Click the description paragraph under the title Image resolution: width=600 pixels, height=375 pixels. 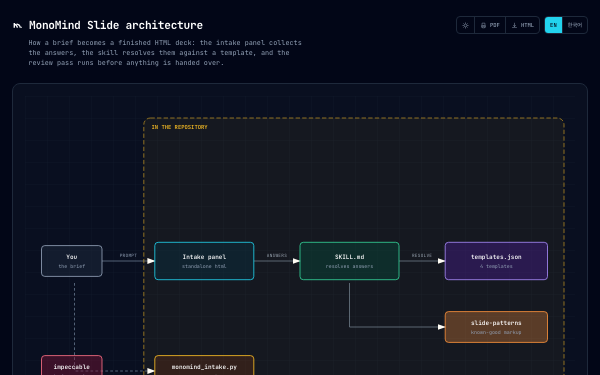pos(165,52)
